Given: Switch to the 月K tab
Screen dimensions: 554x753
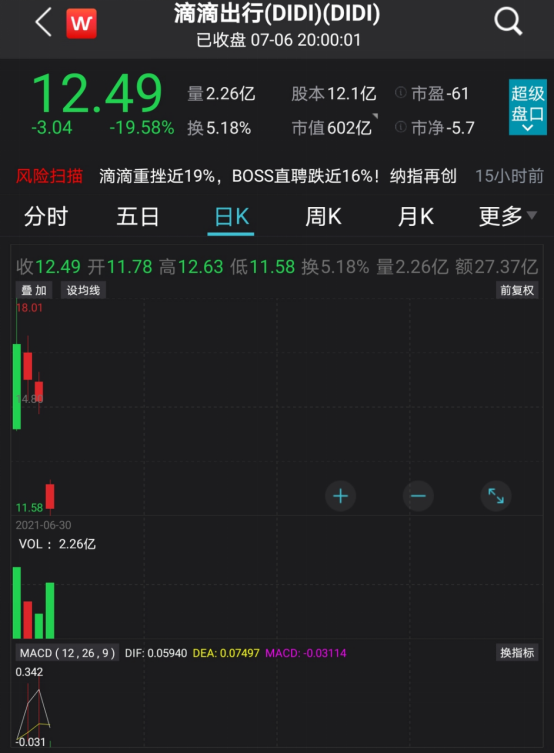Looking at the screenshot, I should (415, 217).
